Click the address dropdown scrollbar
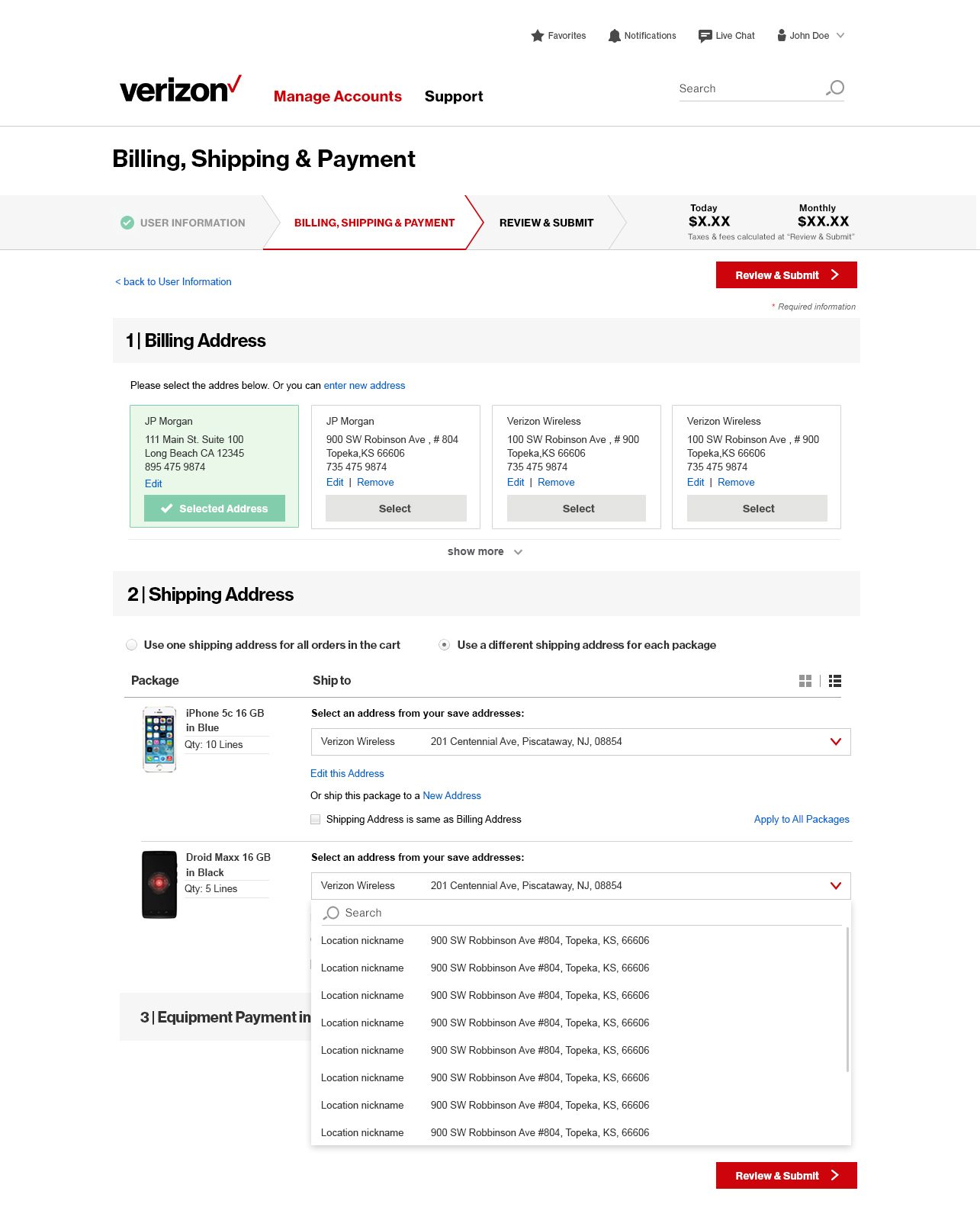Viewport: 980px width, 1220px height. click(847, 999)
